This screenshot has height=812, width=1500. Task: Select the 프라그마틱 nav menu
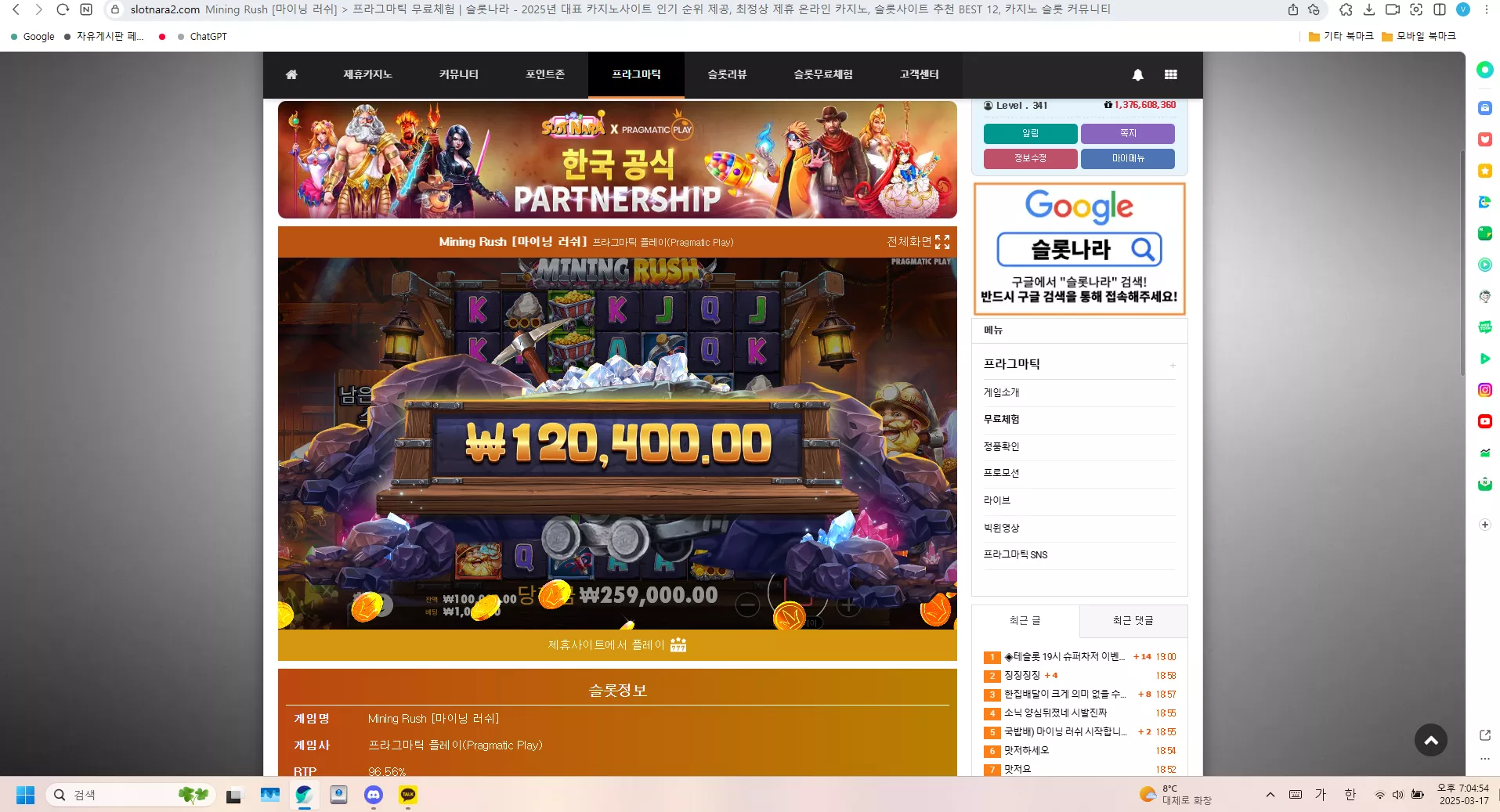[637, 74]
